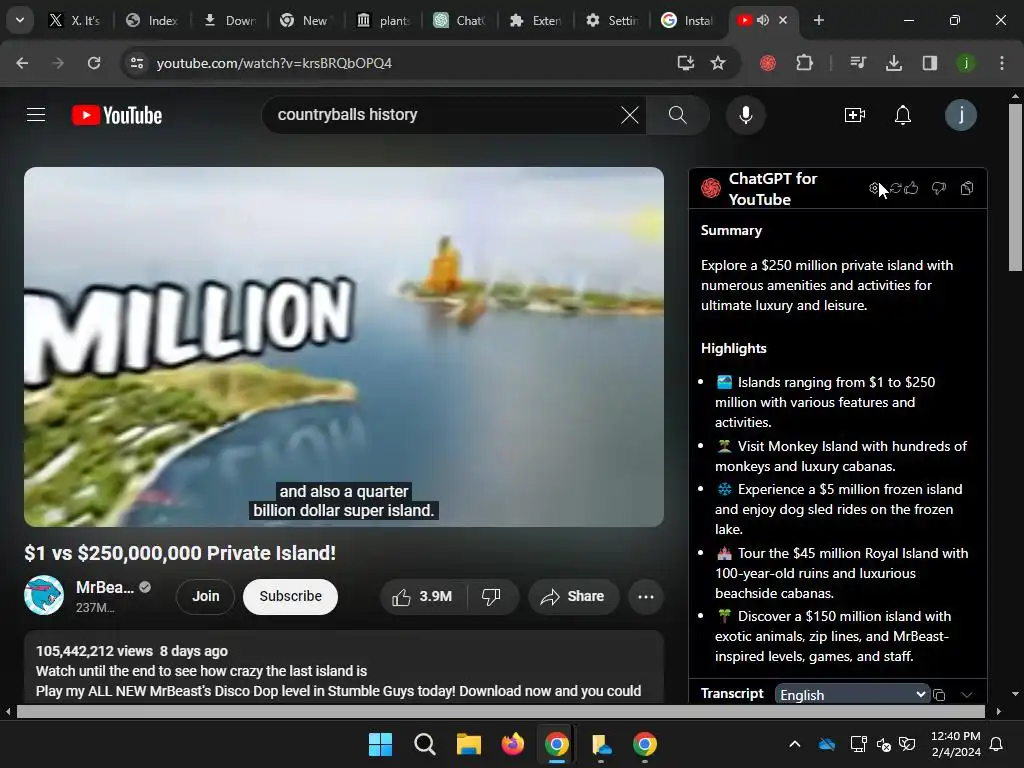The width and height of the screenshot is (1024, 768).
Task: Open the Chrome three-dot menu
Action: (x=1001, y=63)
